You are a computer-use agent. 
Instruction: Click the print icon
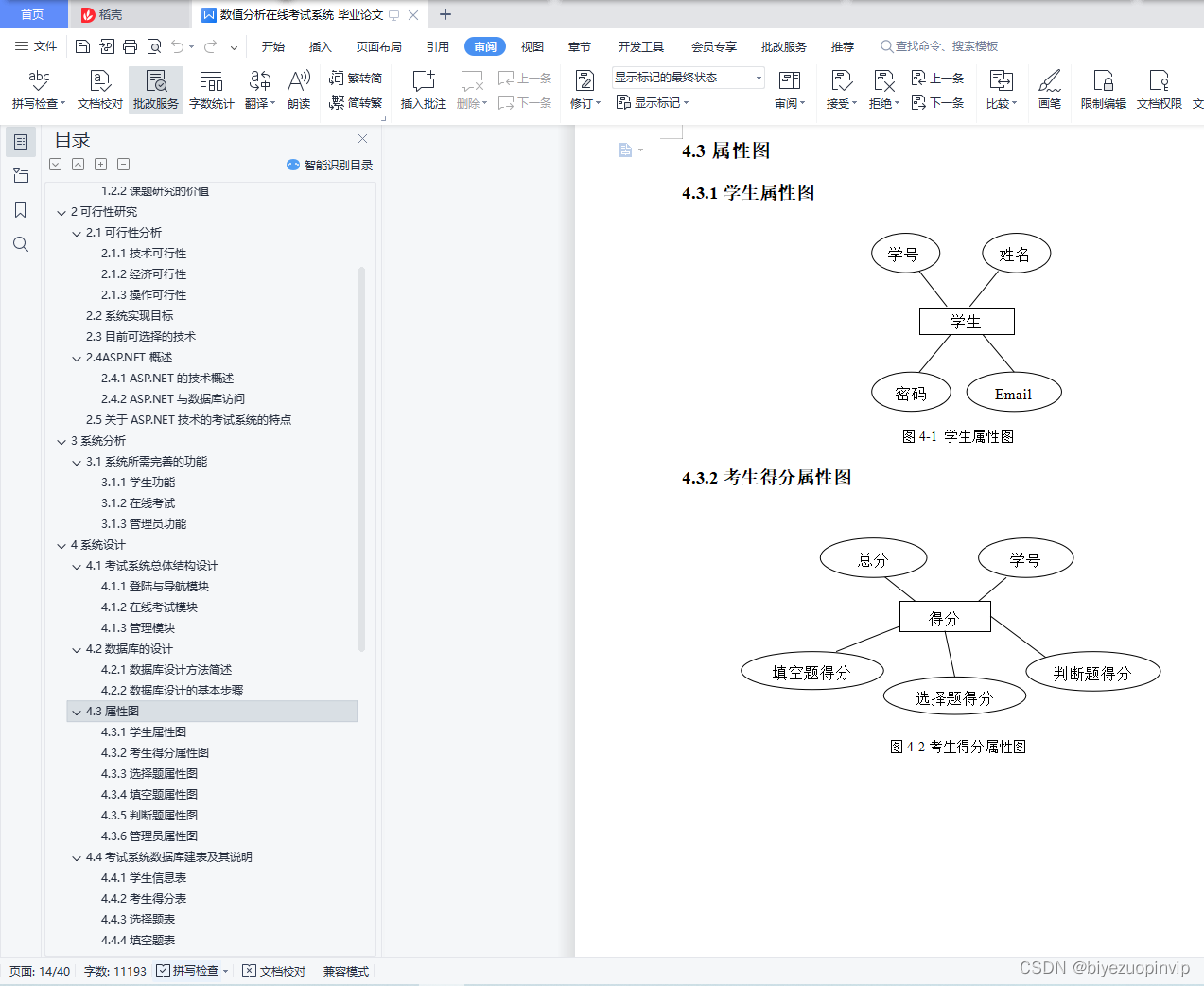130,46
